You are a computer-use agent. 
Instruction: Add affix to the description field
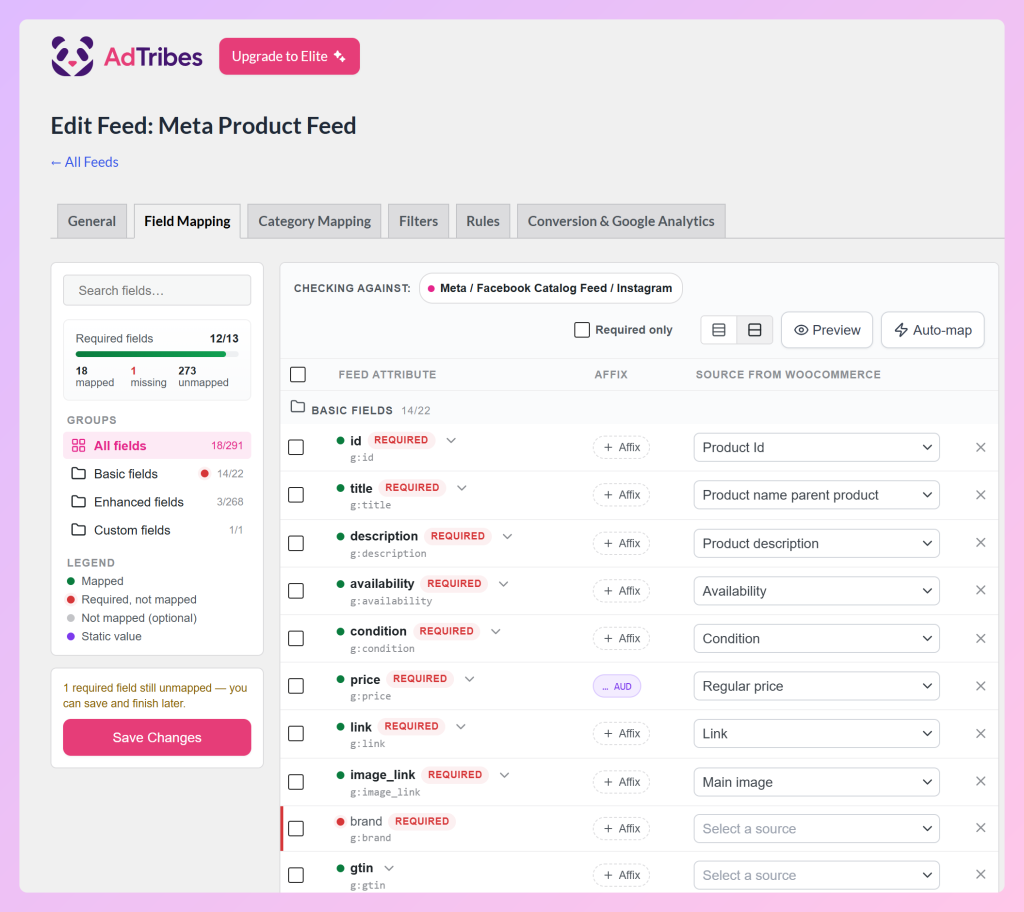tap(621, 544)
